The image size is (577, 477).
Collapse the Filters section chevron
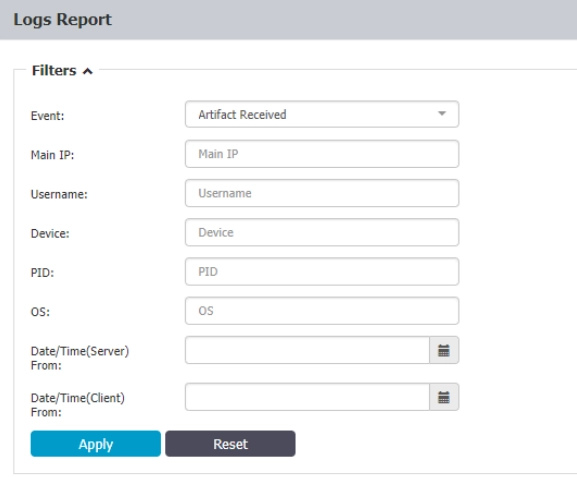click(88, 71)
